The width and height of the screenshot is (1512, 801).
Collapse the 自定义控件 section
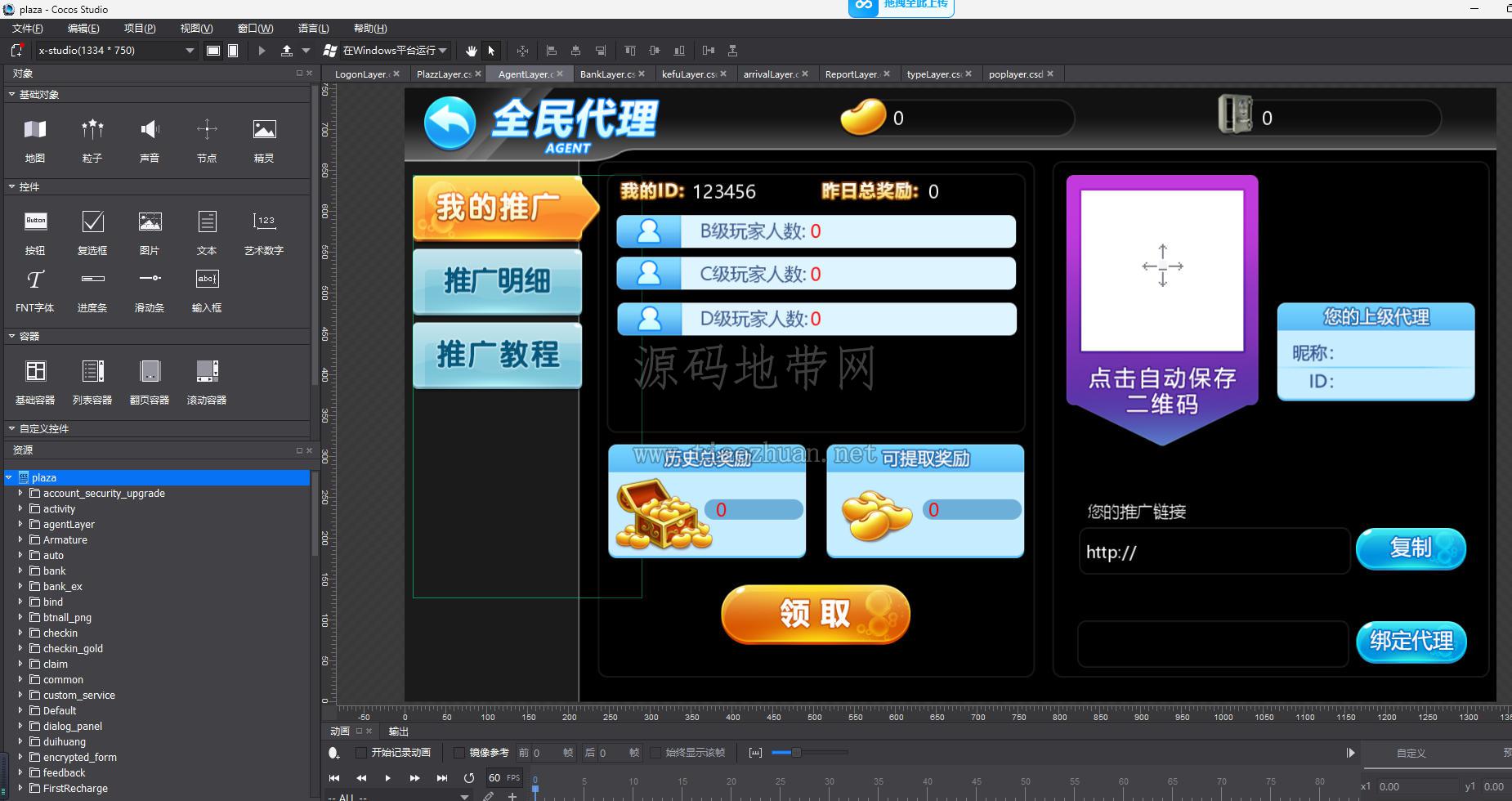tap(11, 428)
